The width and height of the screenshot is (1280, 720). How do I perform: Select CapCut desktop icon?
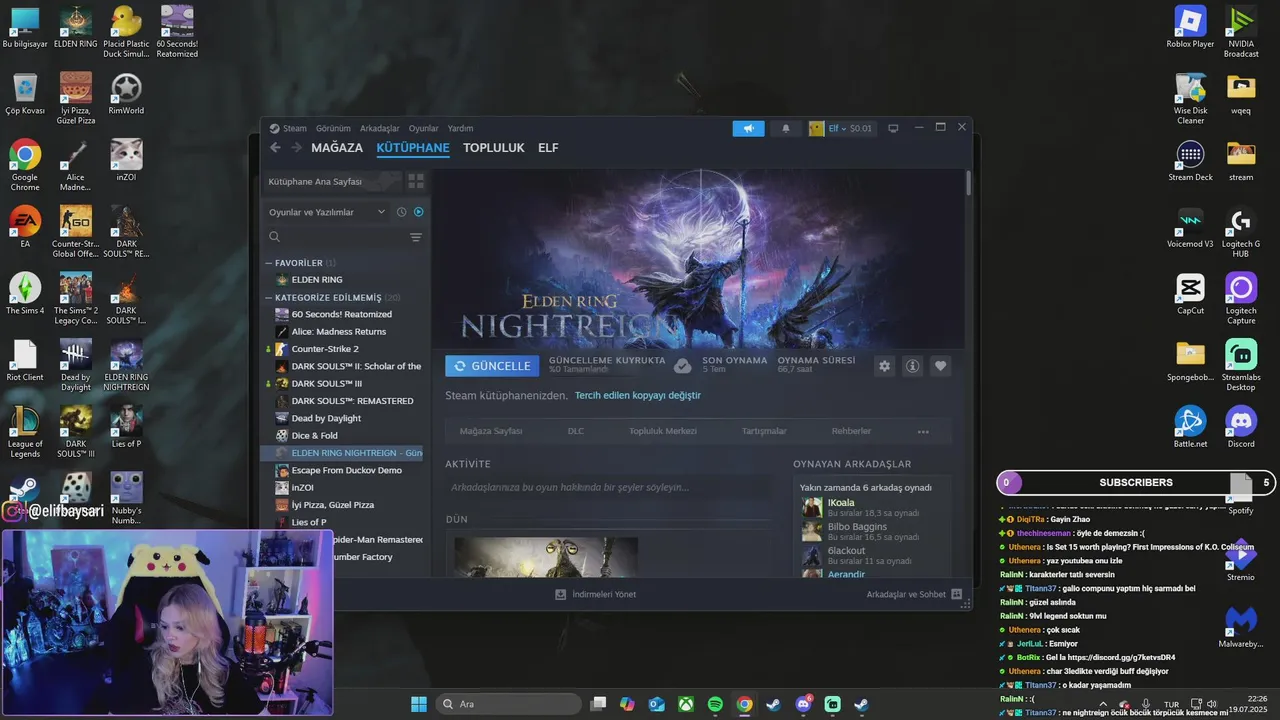1190,294
